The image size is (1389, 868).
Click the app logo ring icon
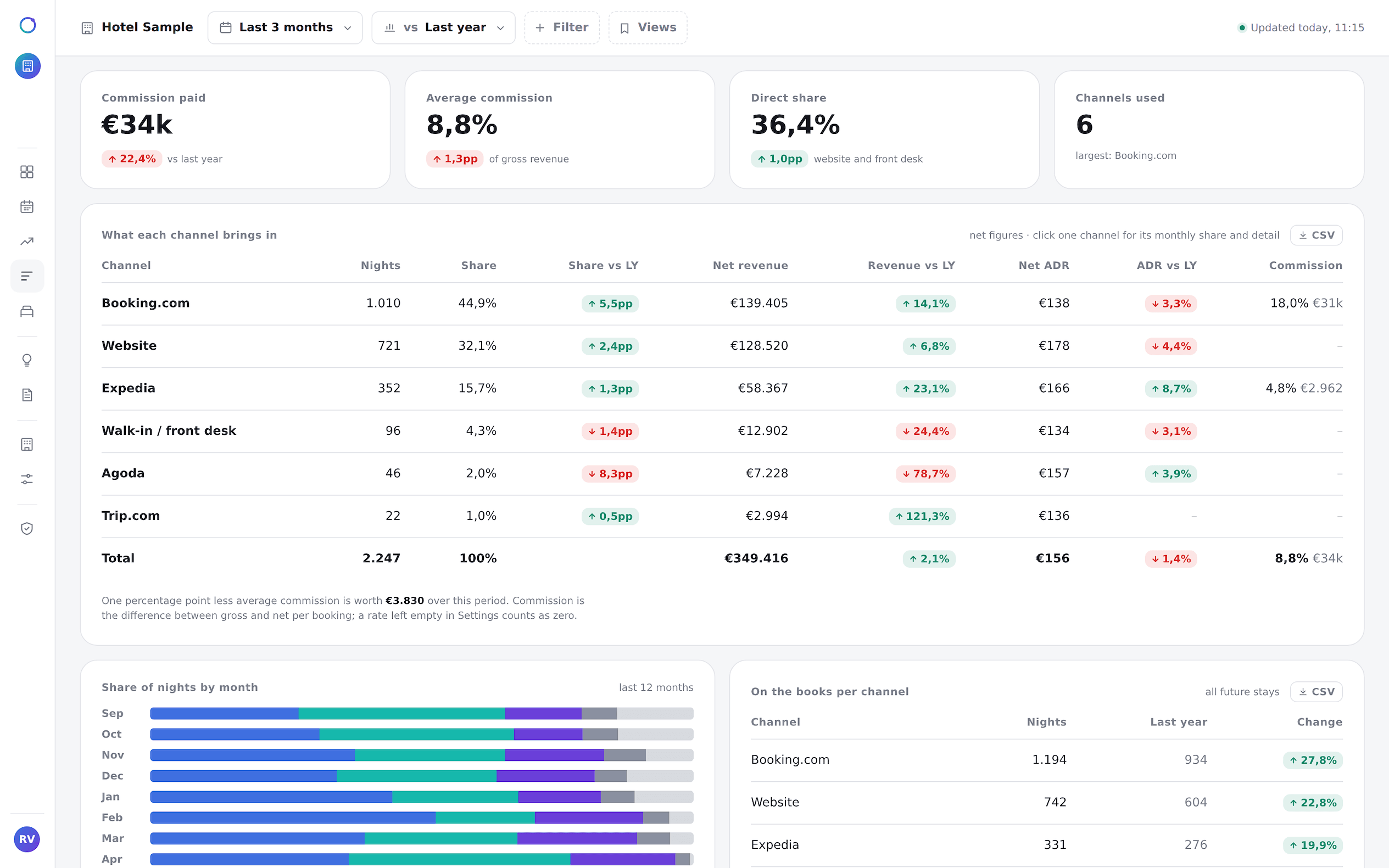27,25
